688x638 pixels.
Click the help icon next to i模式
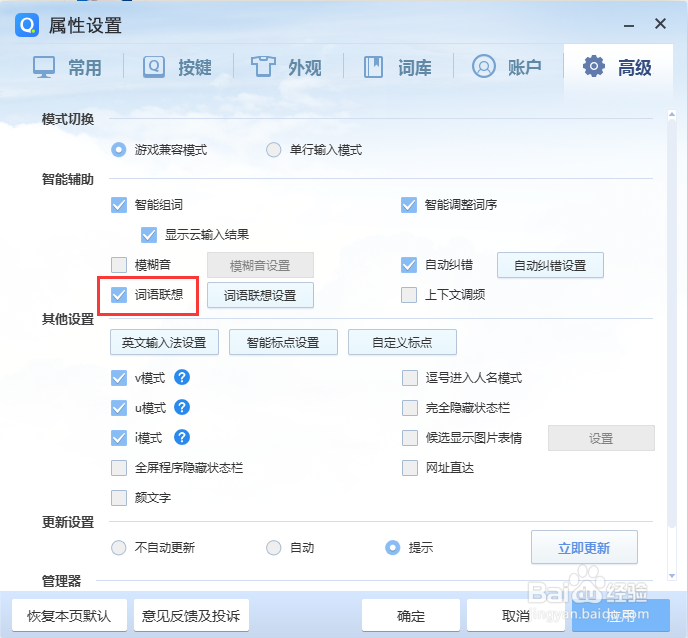(x=182, y=437)
